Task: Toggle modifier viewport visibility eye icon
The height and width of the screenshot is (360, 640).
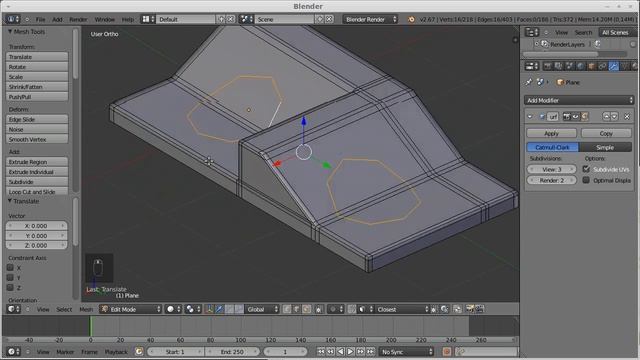Action: pos(576,117)
